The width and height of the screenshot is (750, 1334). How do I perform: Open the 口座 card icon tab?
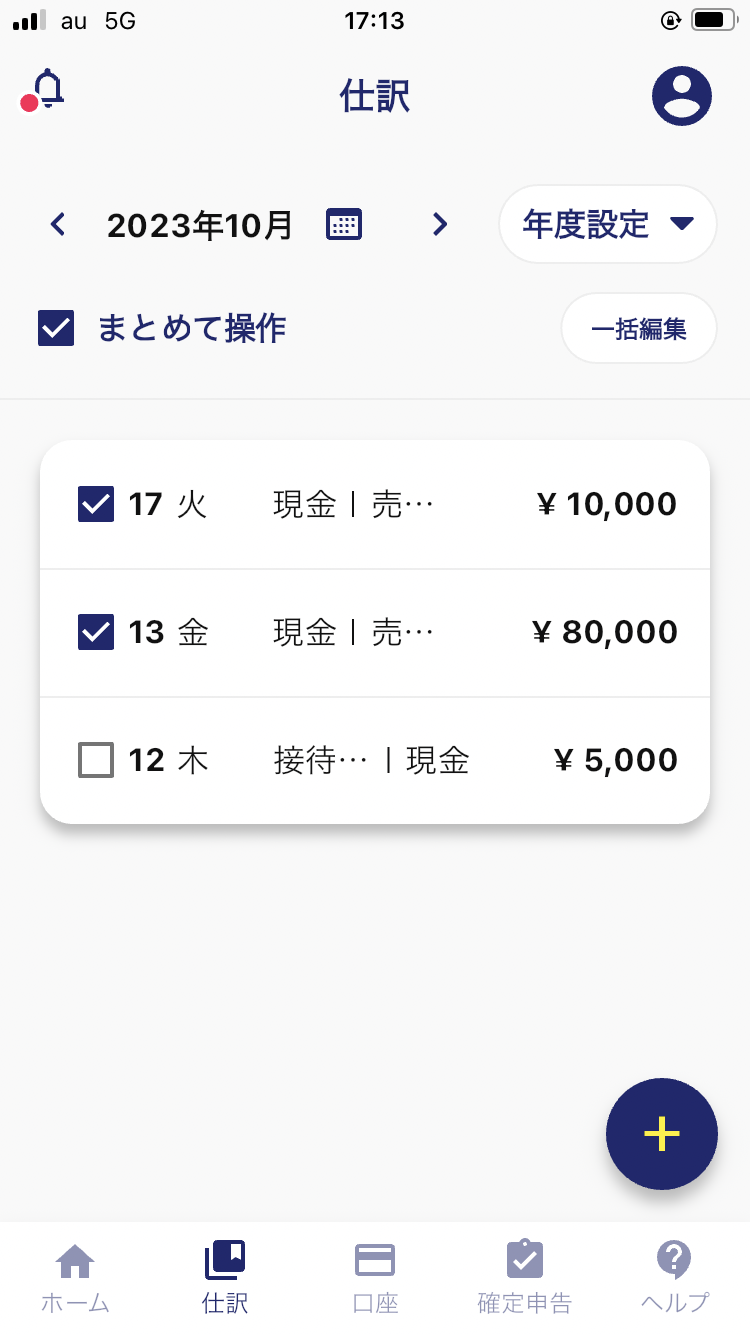(x=375, y=1277)
